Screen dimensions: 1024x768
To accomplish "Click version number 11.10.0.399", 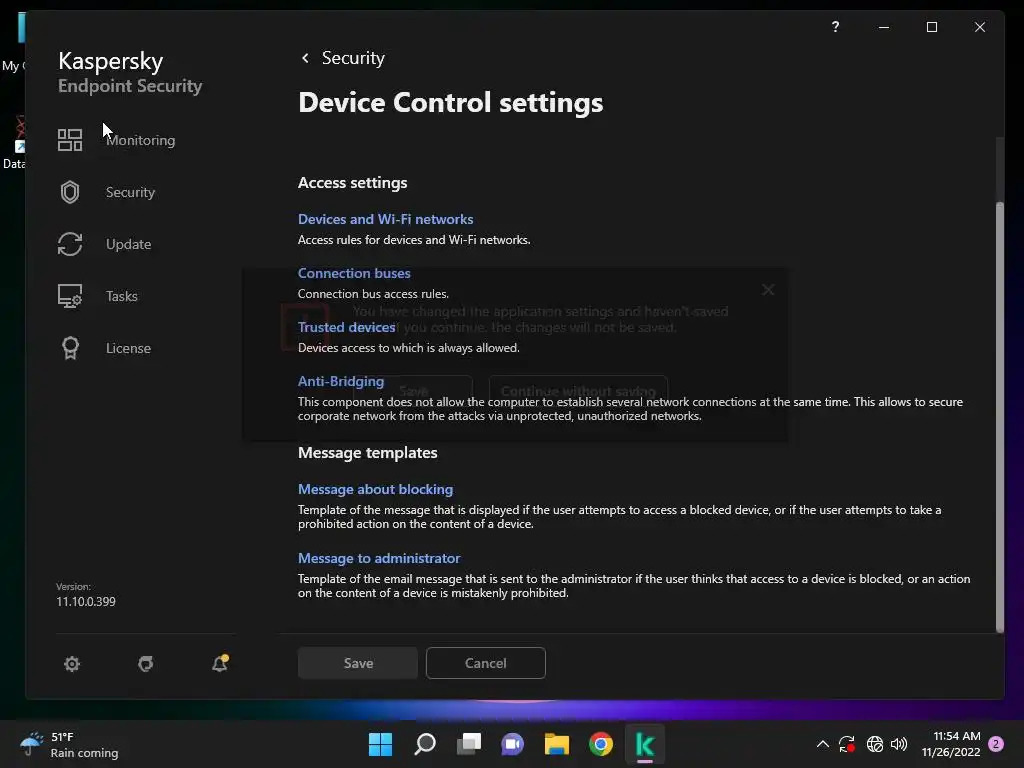I will (86, 601).
